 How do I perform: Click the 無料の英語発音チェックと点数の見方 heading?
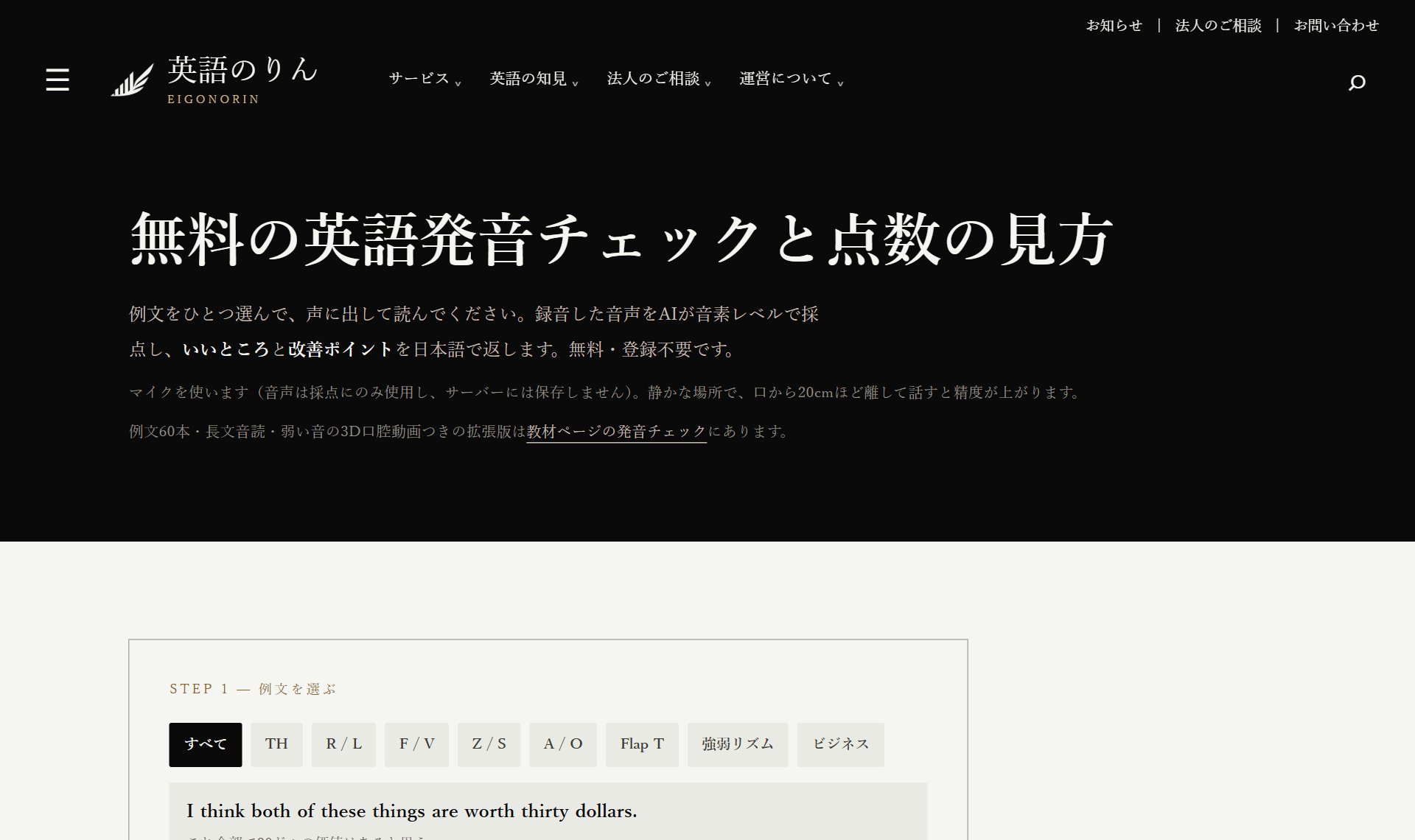(x=621, y=239)
